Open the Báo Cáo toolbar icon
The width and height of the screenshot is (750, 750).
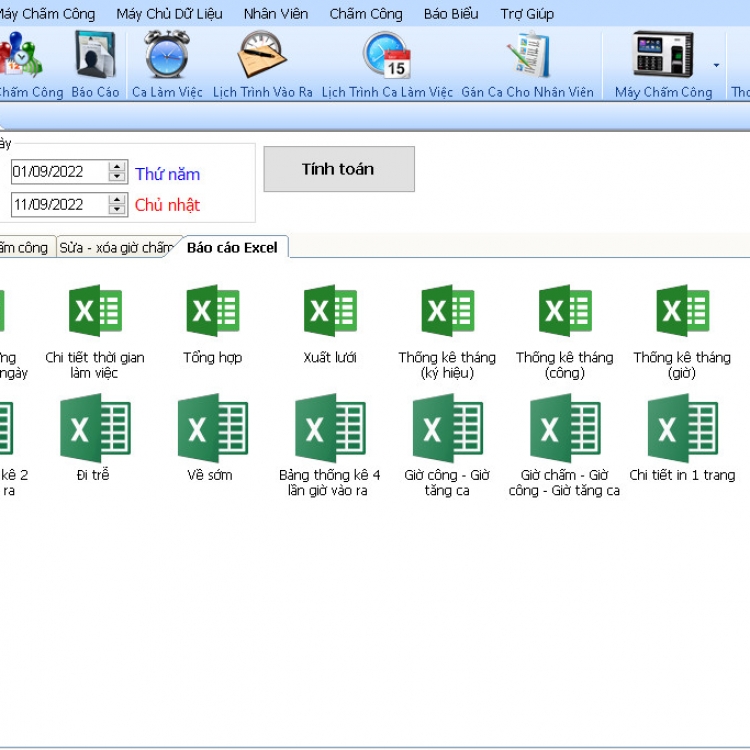(95, 56)
